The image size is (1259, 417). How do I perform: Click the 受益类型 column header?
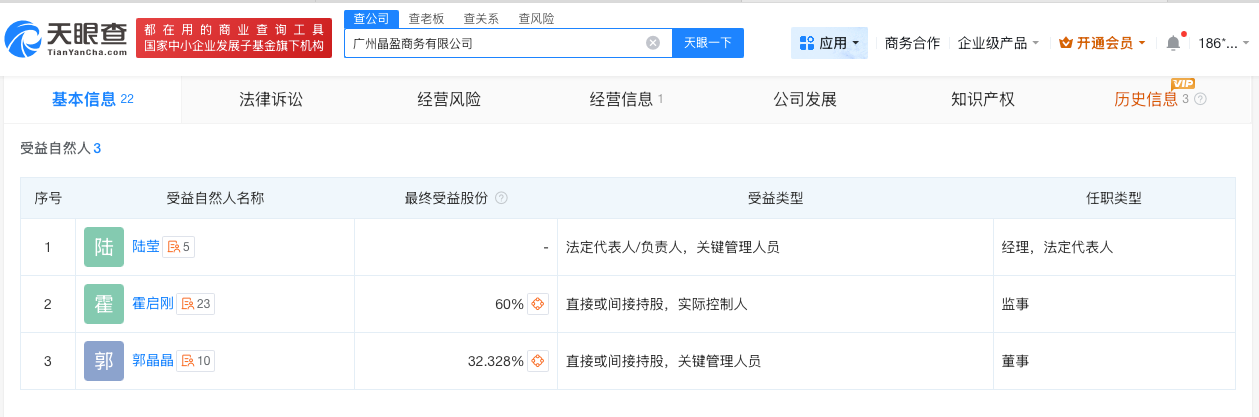775,198
